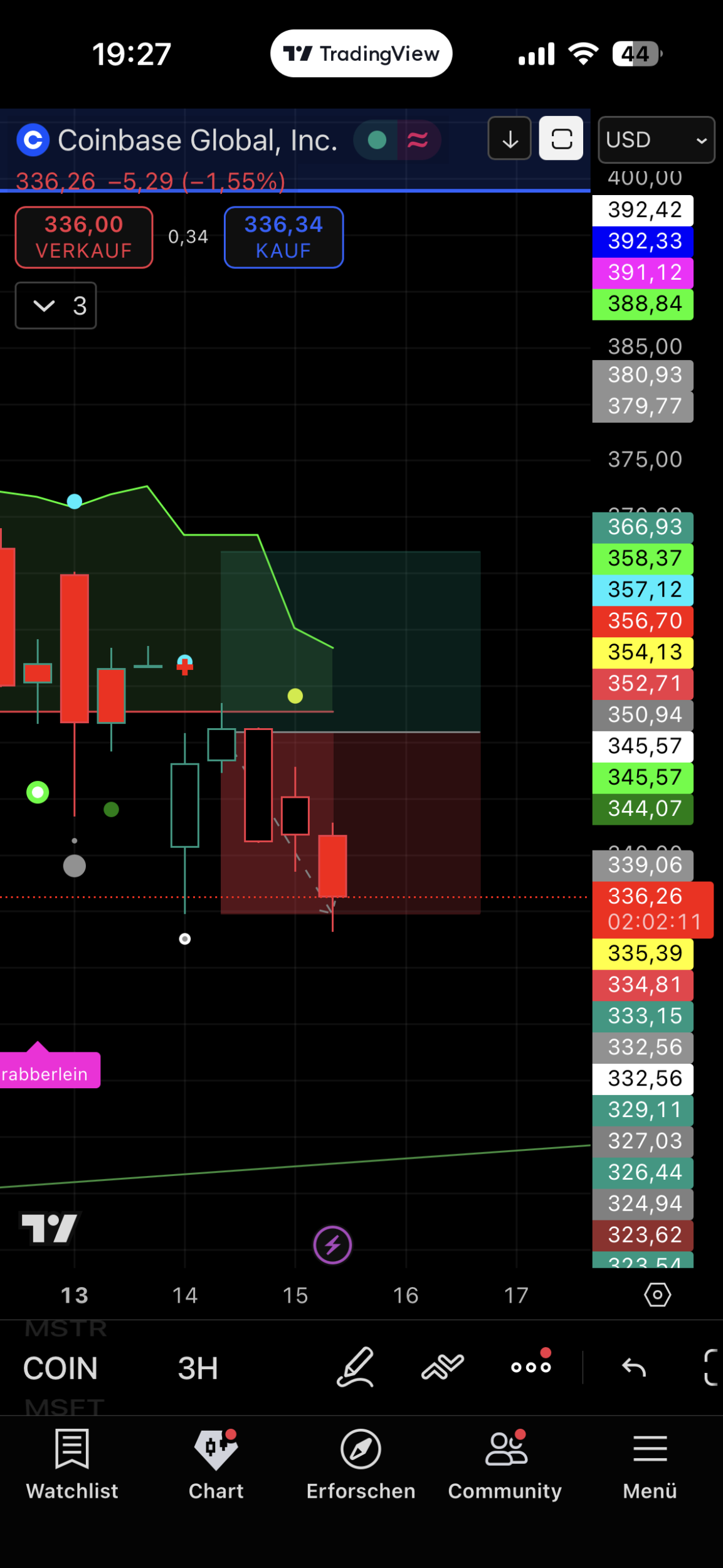Tap the COIN symbol selector
Image resolution: width=723 pixels, height=1568 pixels.
coord(61,1368)
